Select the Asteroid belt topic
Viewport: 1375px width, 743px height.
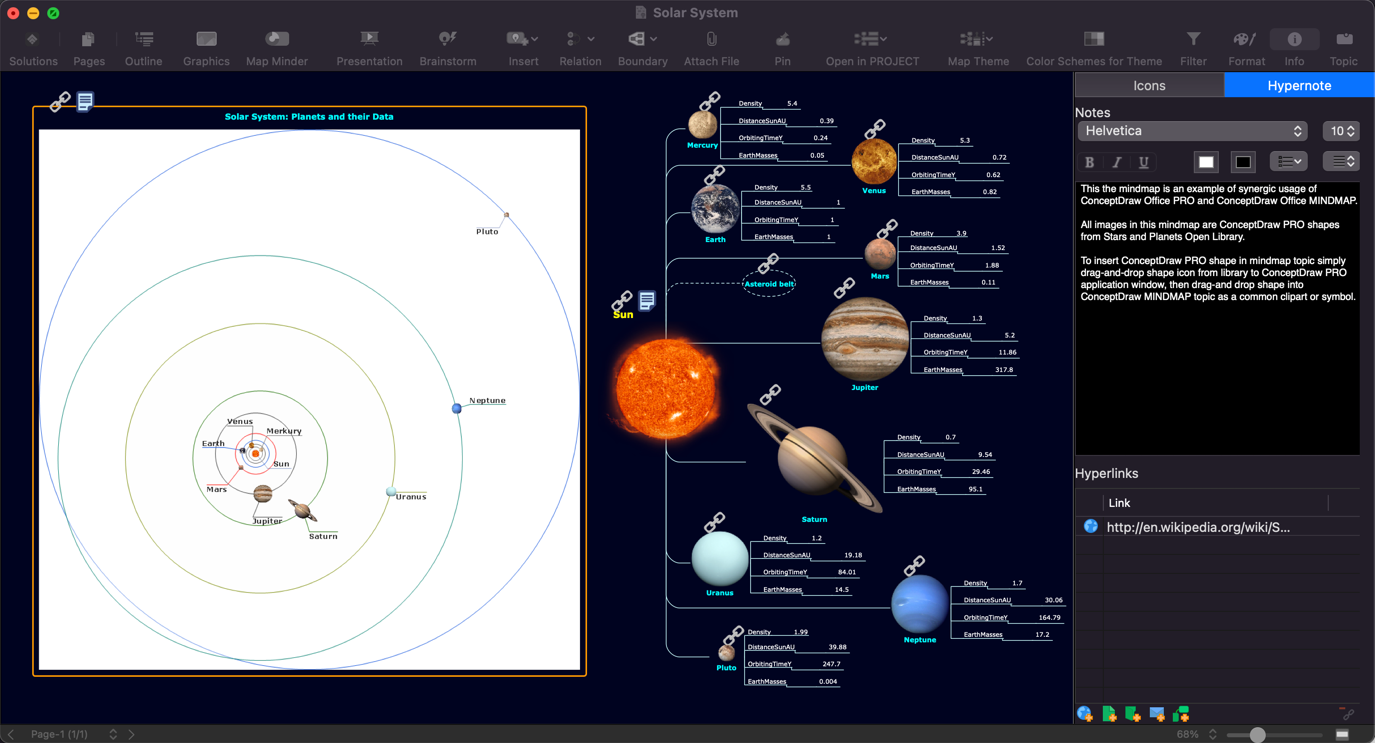point(769,284)
